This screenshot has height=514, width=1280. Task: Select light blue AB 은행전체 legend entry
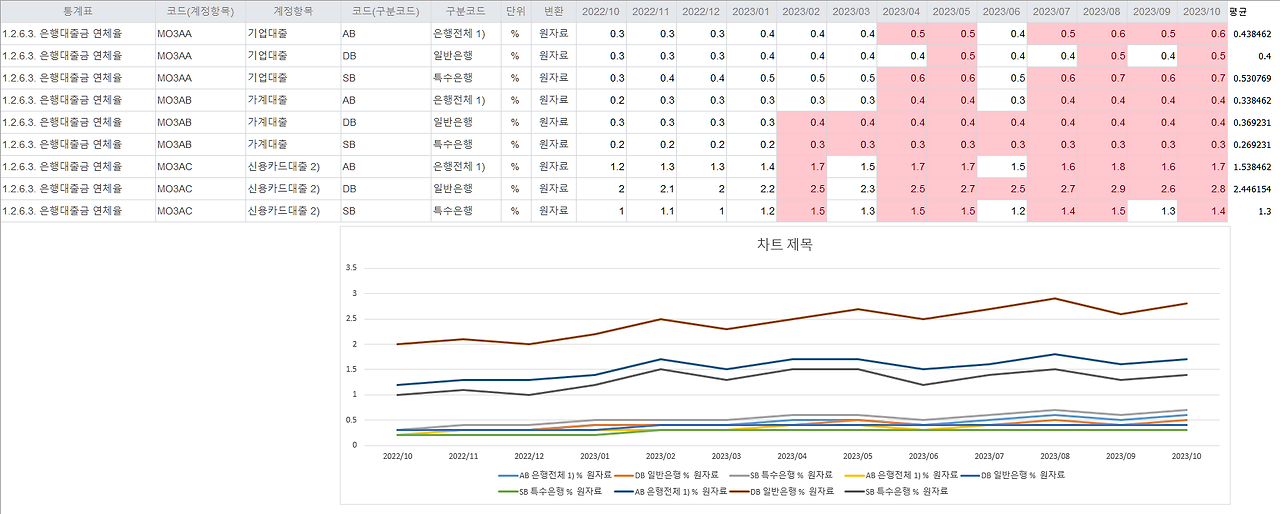(x=554, y=474)
